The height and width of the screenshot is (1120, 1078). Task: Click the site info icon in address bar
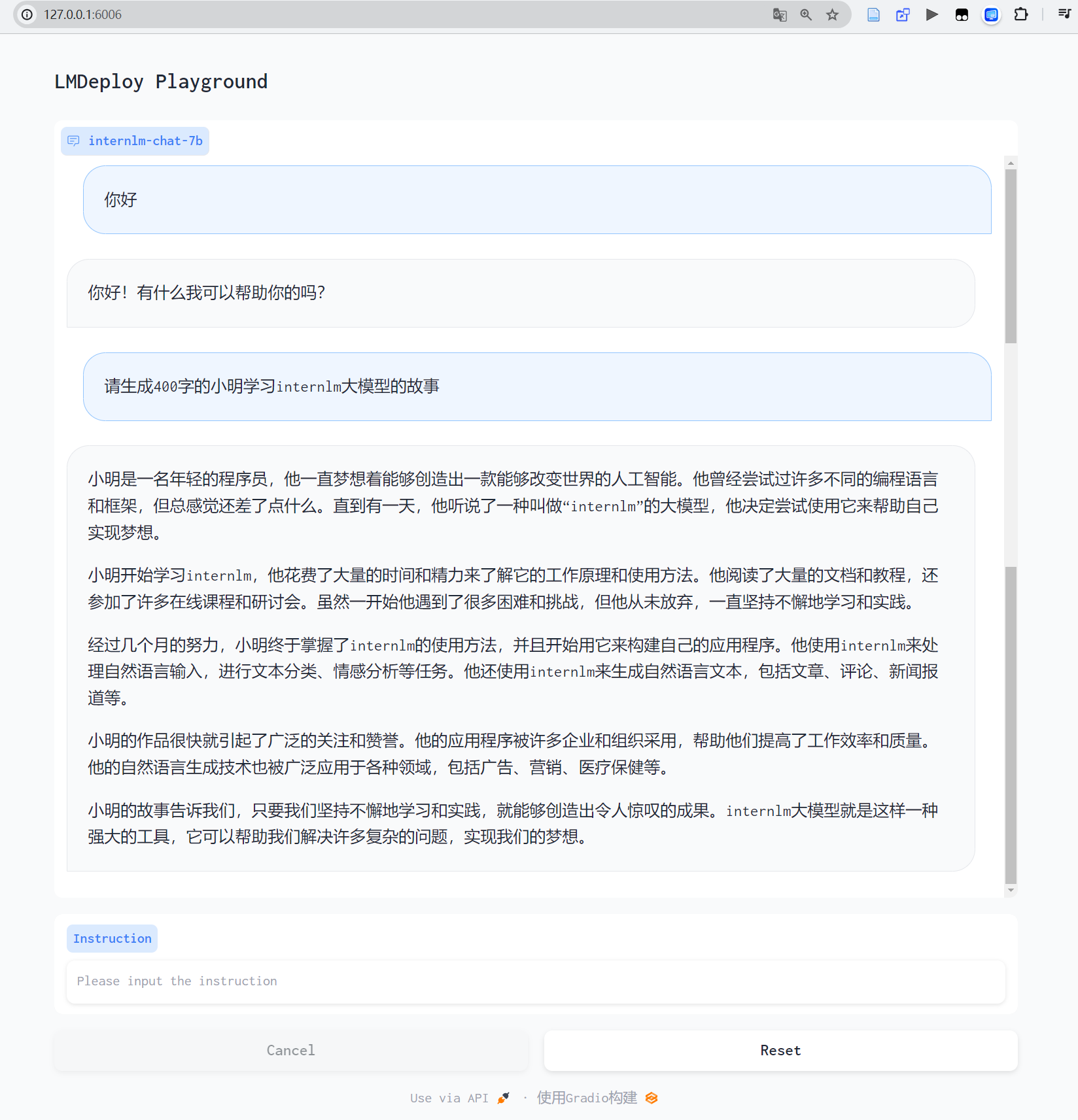27,14
